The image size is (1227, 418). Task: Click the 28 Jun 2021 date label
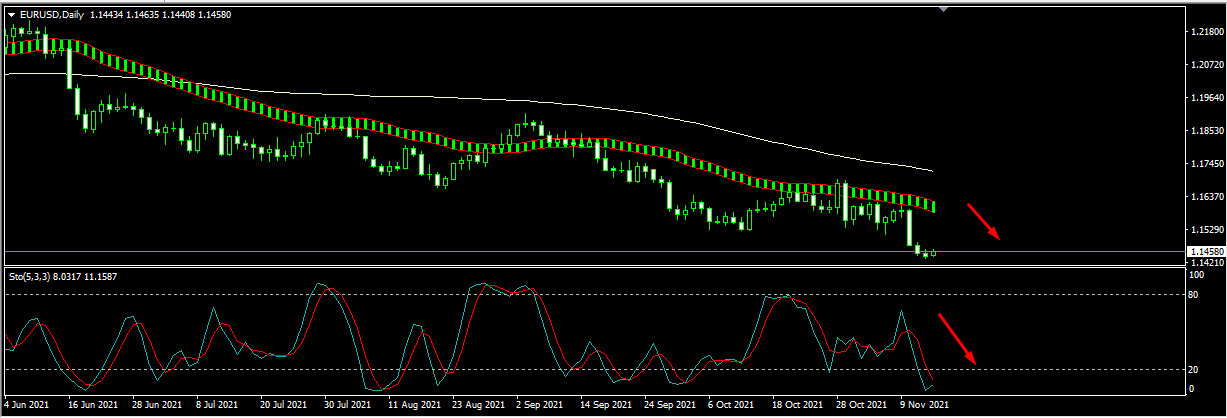coord(155,406)
